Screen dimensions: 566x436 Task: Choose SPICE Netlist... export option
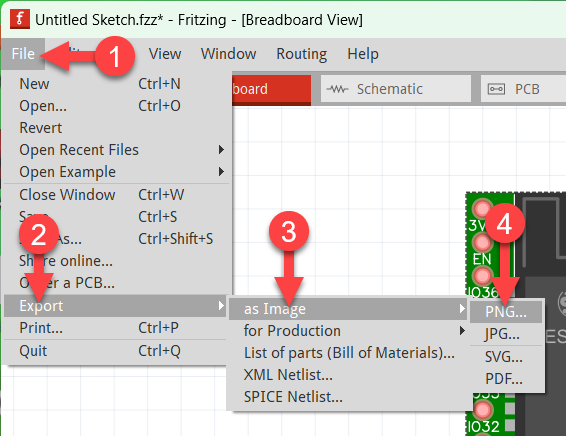[x=348, y=397]
